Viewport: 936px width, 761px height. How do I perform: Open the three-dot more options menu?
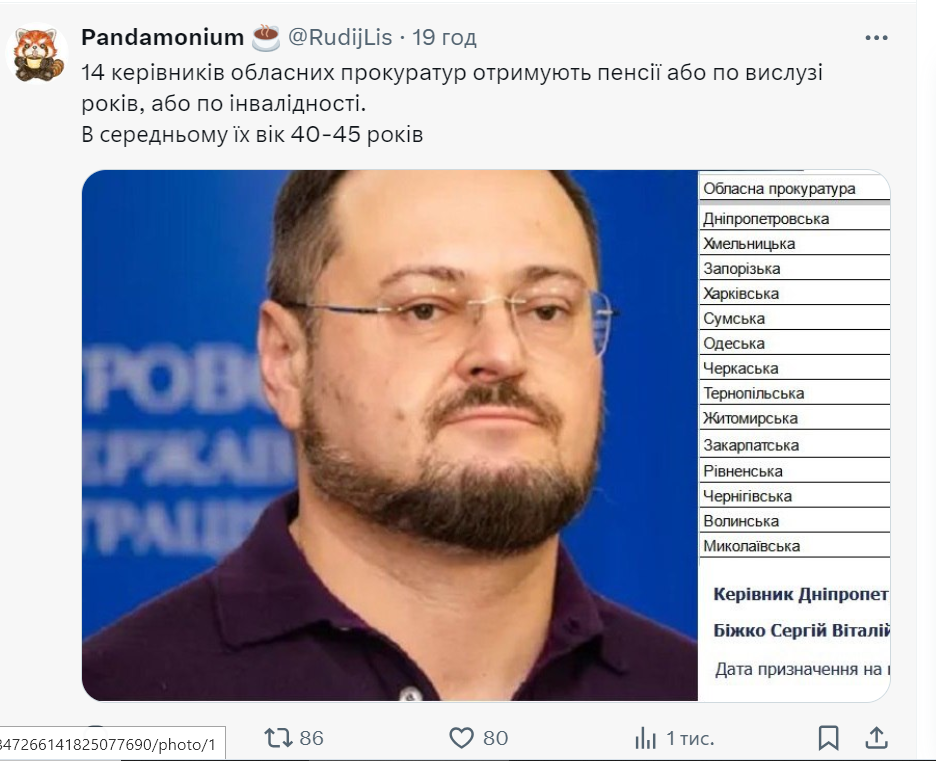tap(876, 38)
